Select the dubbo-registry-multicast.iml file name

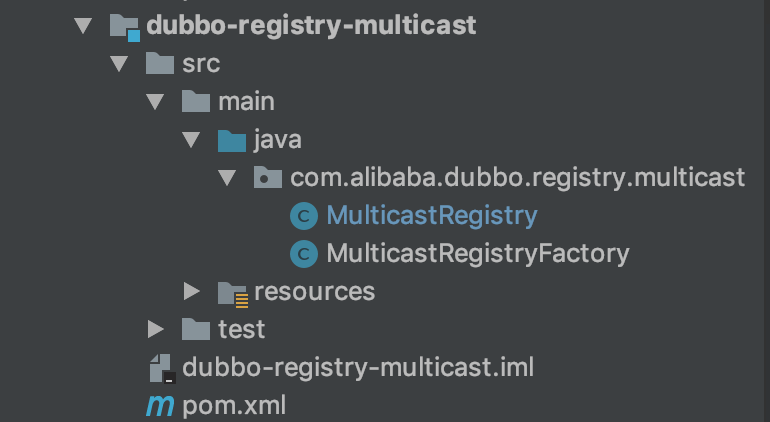click(x=358, y=368)
